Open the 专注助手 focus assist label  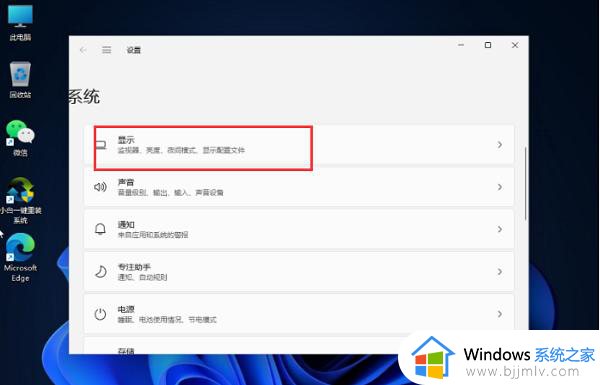tap(134, 267)
